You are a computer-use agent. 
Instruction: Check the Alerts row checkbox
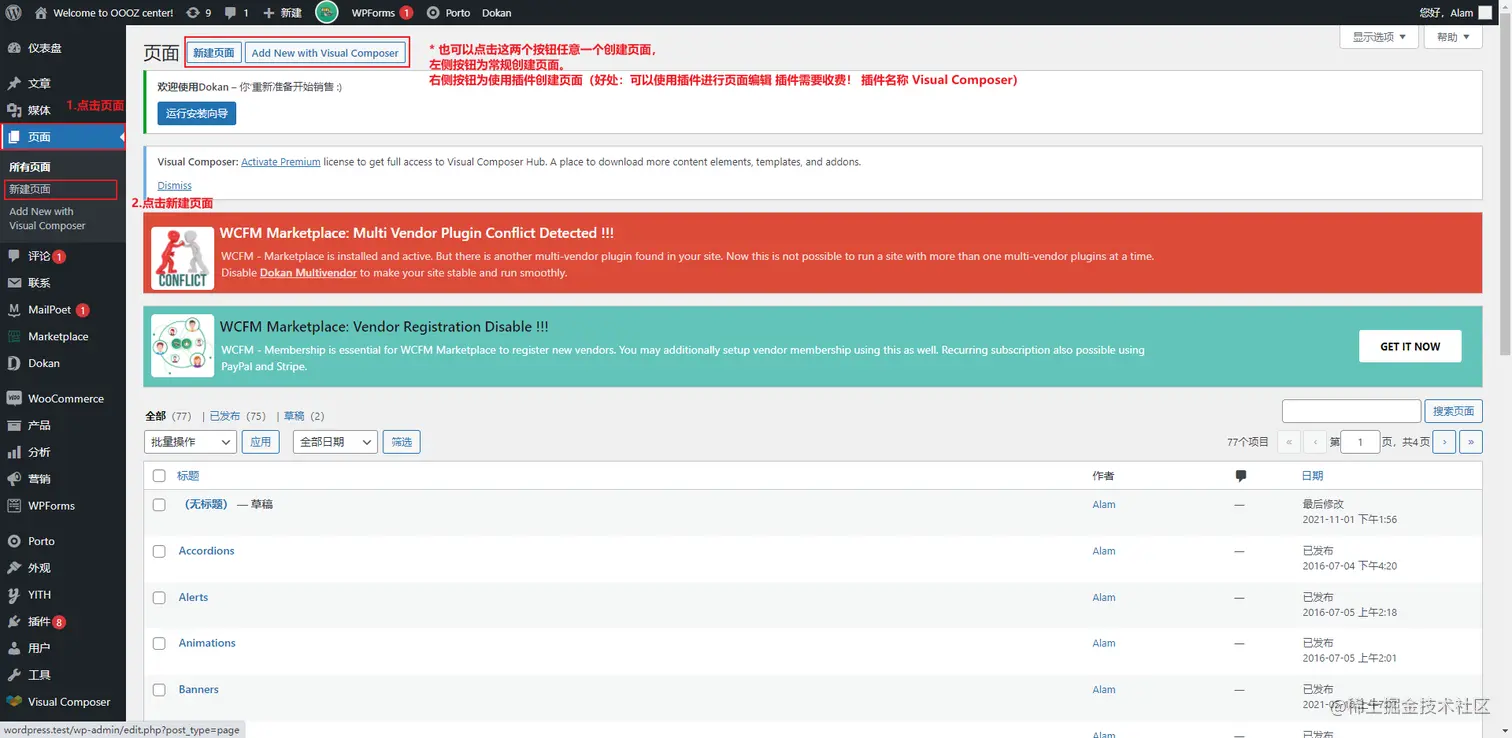pyautogui.click(x=159, y=597)
